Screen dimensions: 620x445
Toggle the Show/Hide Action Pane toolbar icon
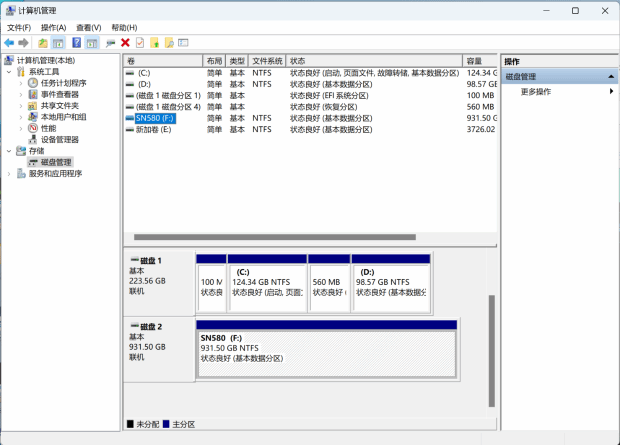click(x=92, y=43)
